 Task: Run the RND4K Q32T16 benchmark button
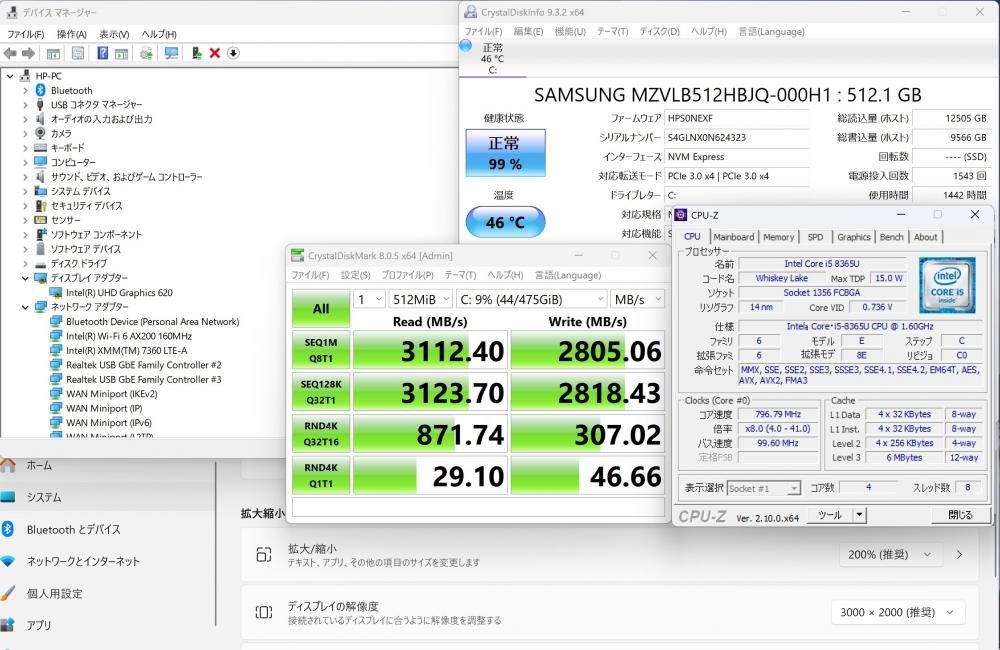click(x=321, y=434)
